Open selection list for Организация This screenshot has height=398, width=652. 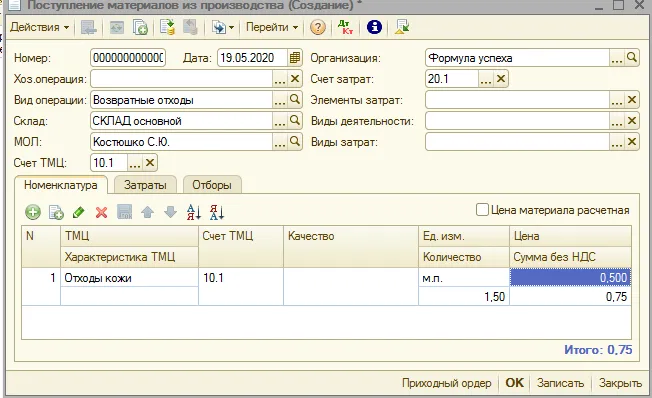617,58
